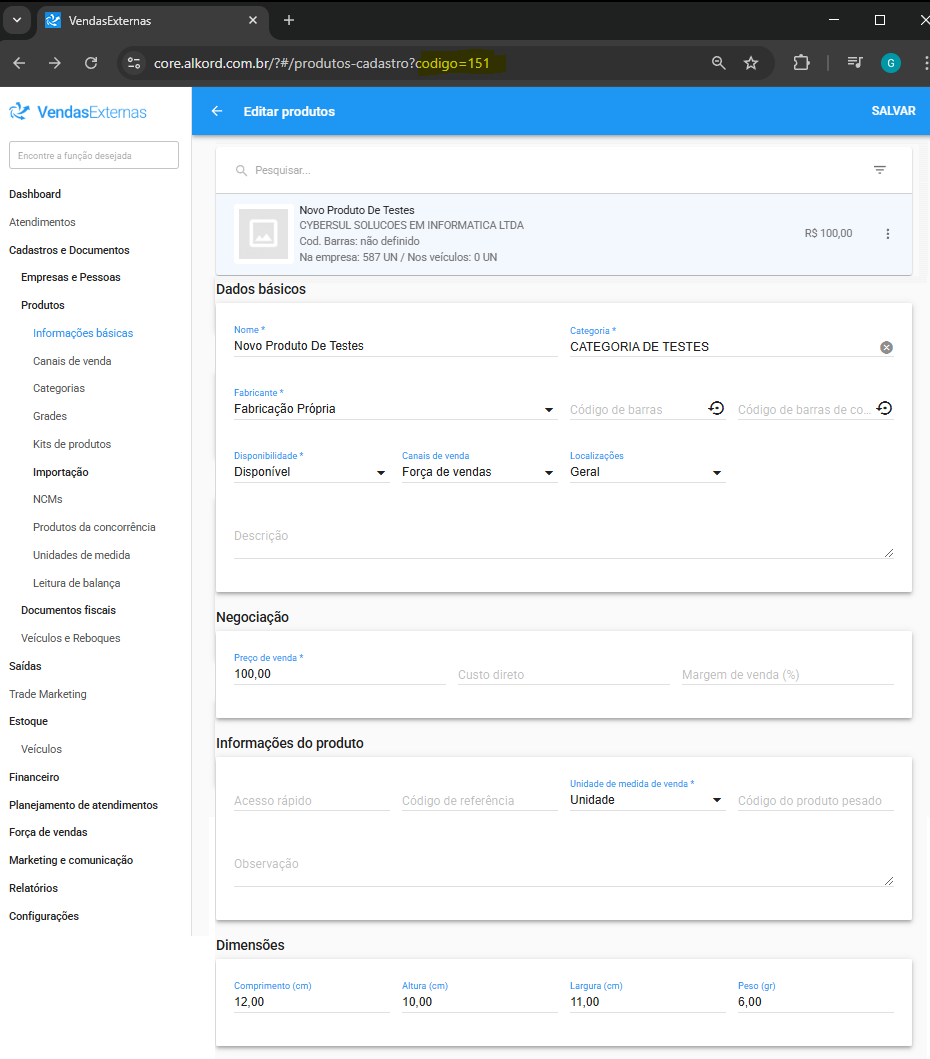Click the VendasExternas logo in the sidebar
Screen dimensions: 930x1059
tap(78, 112)
